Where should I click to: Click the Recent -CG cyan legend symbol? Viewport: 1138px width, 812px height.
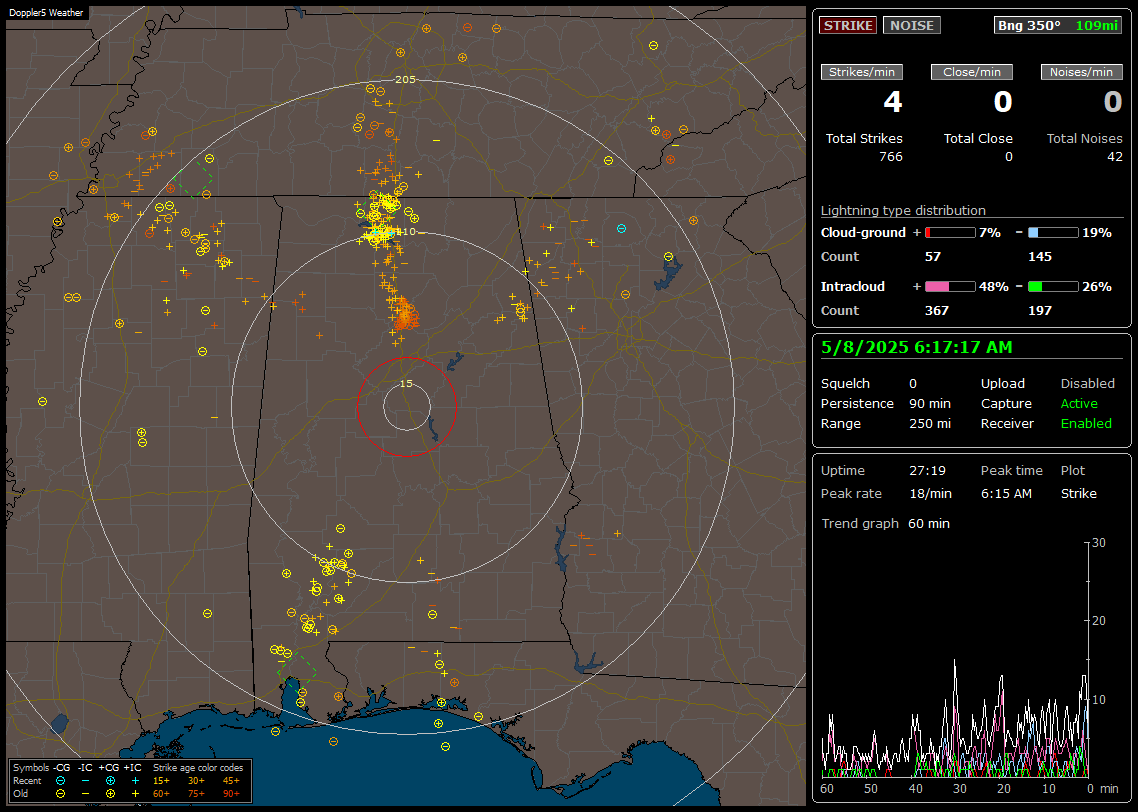[x=61, y=781]
